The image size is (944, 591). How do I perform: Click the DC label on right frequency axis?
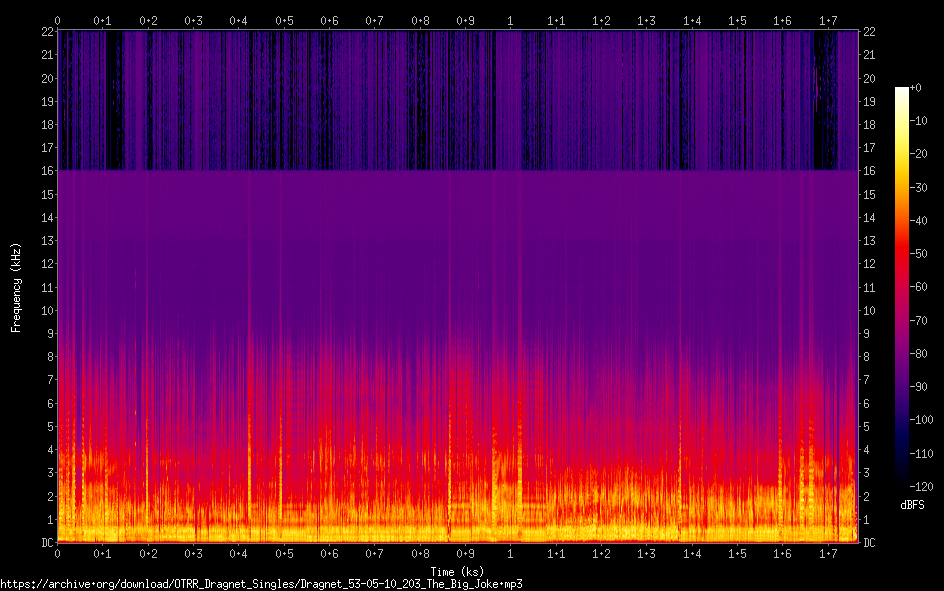point(868,543)
